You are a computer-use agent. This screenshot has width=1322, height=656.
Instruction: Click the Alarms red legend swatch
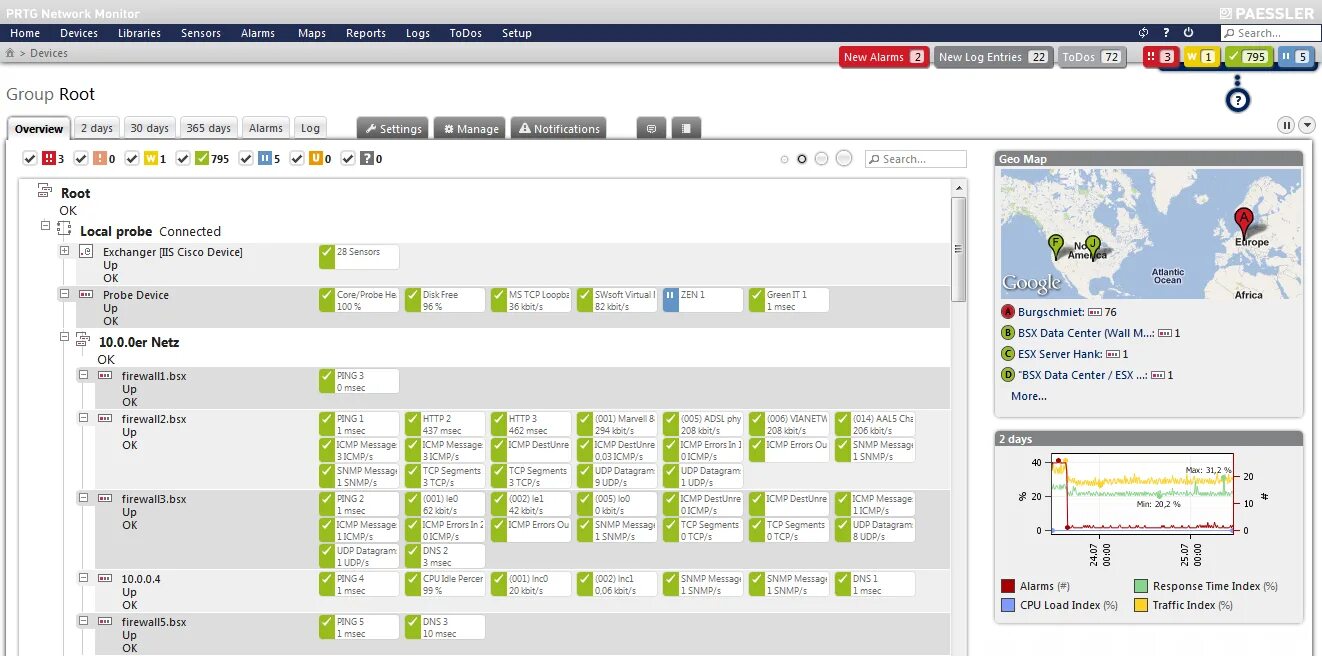(1008, 586)
